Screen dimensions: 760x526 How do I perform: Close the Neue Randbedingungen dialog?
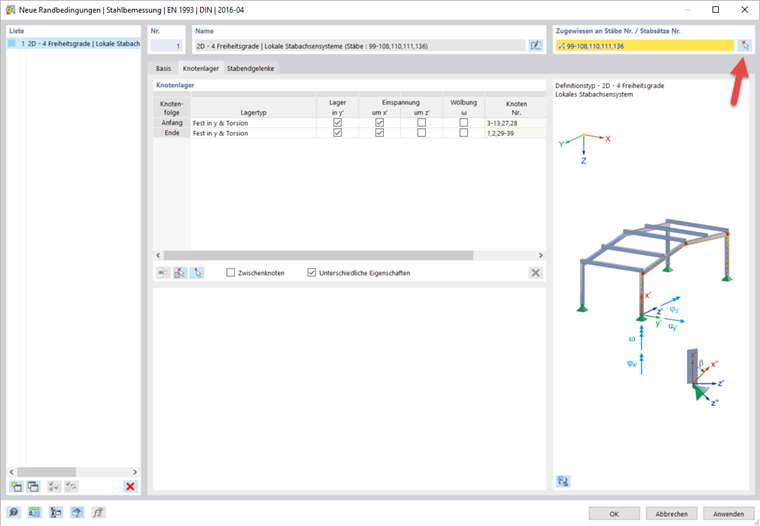pos(745,10)
